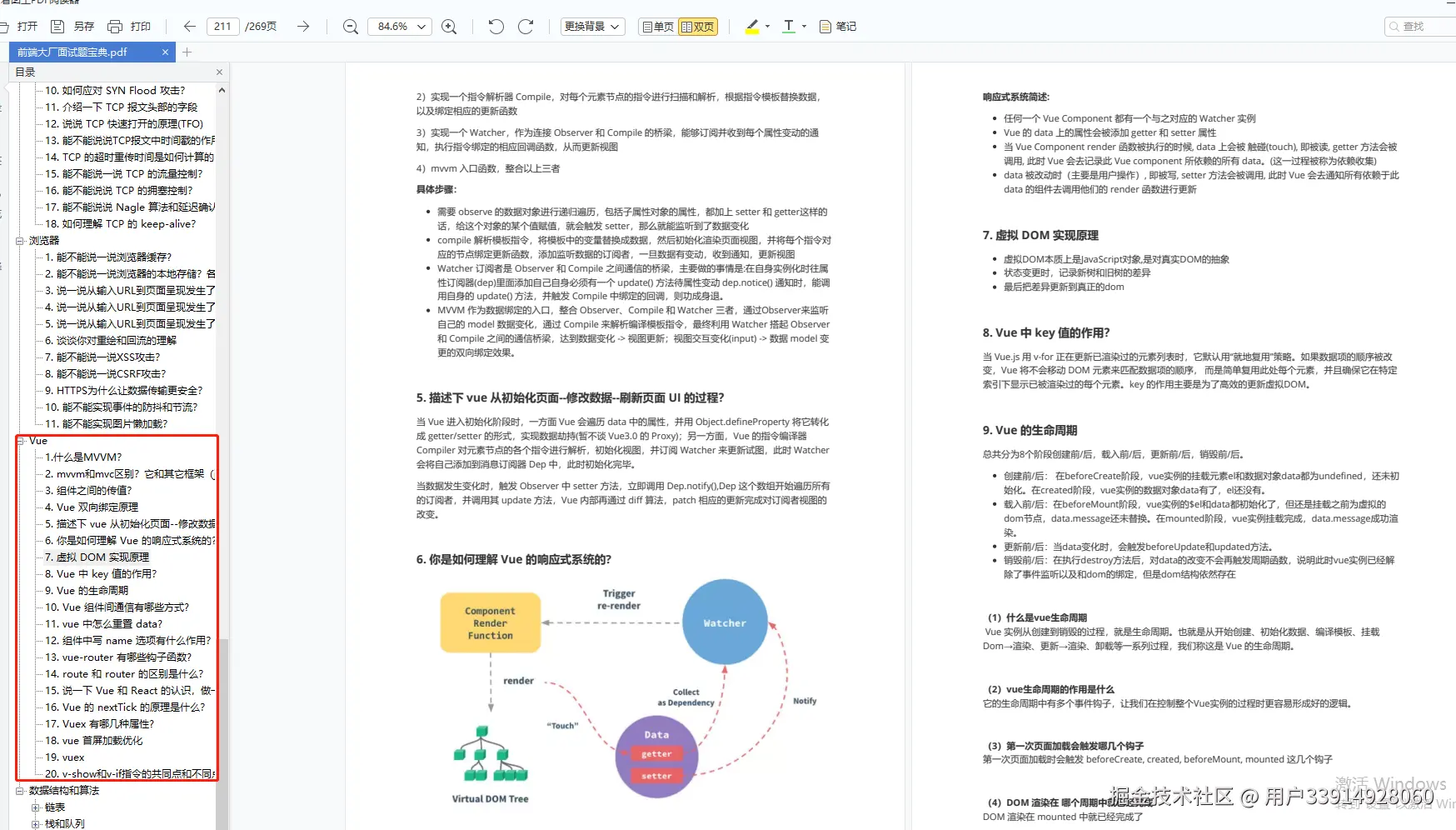Click the Watcher circle in the diagram
The image size is (1456, 830).
point(725,622)
